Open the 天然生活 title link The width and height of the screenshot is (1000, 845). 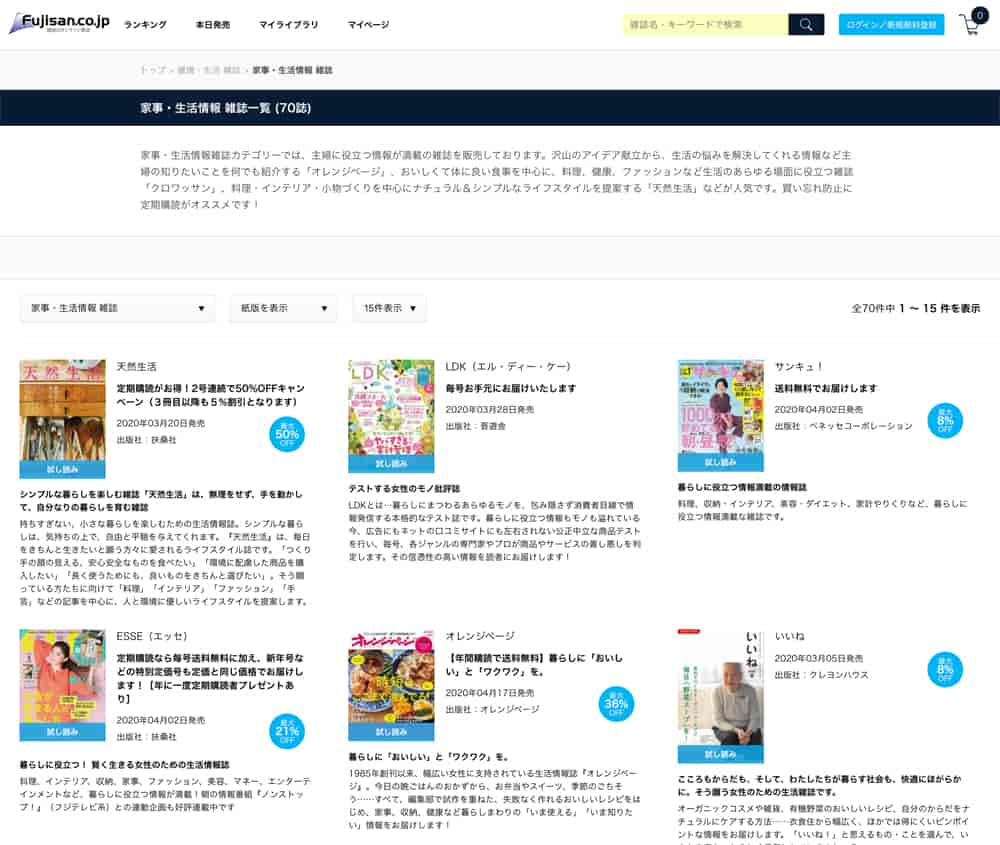(136, 367)
